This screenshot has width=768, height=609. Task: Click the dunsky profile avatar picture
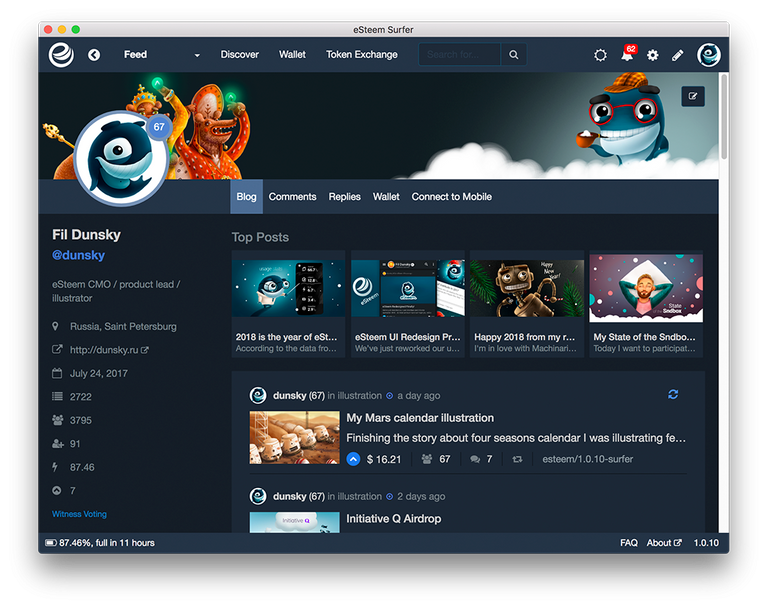coord(121,158)
